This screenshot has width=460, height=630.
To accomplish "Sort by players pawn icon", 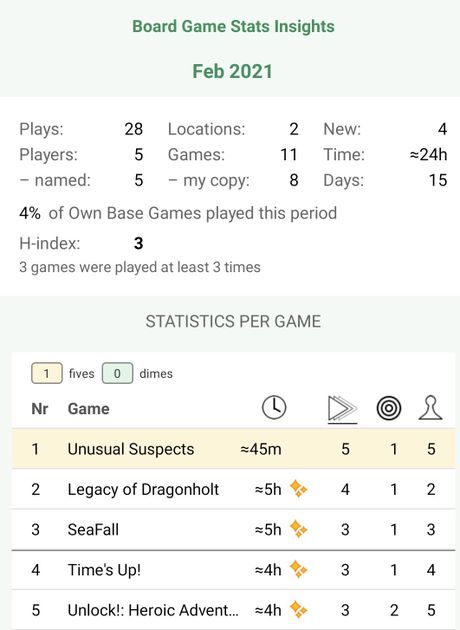I will [430, 408].
